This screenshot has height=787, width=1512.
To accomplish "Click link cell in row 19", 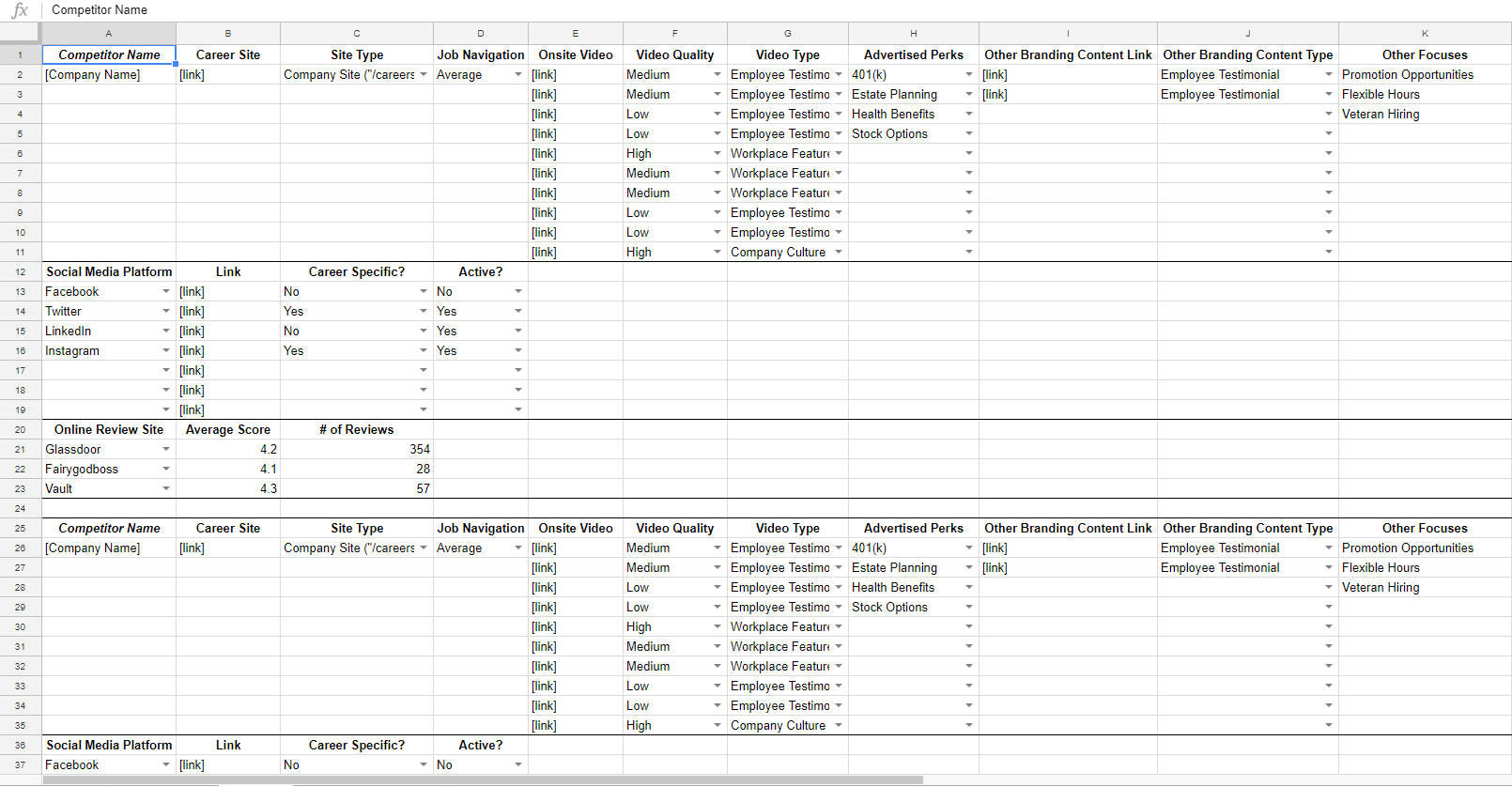I will 192,410.
